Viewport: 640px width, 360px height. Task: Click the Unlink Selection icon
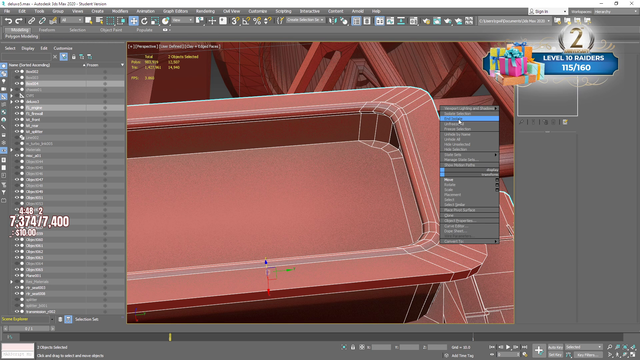coord(42,20)
